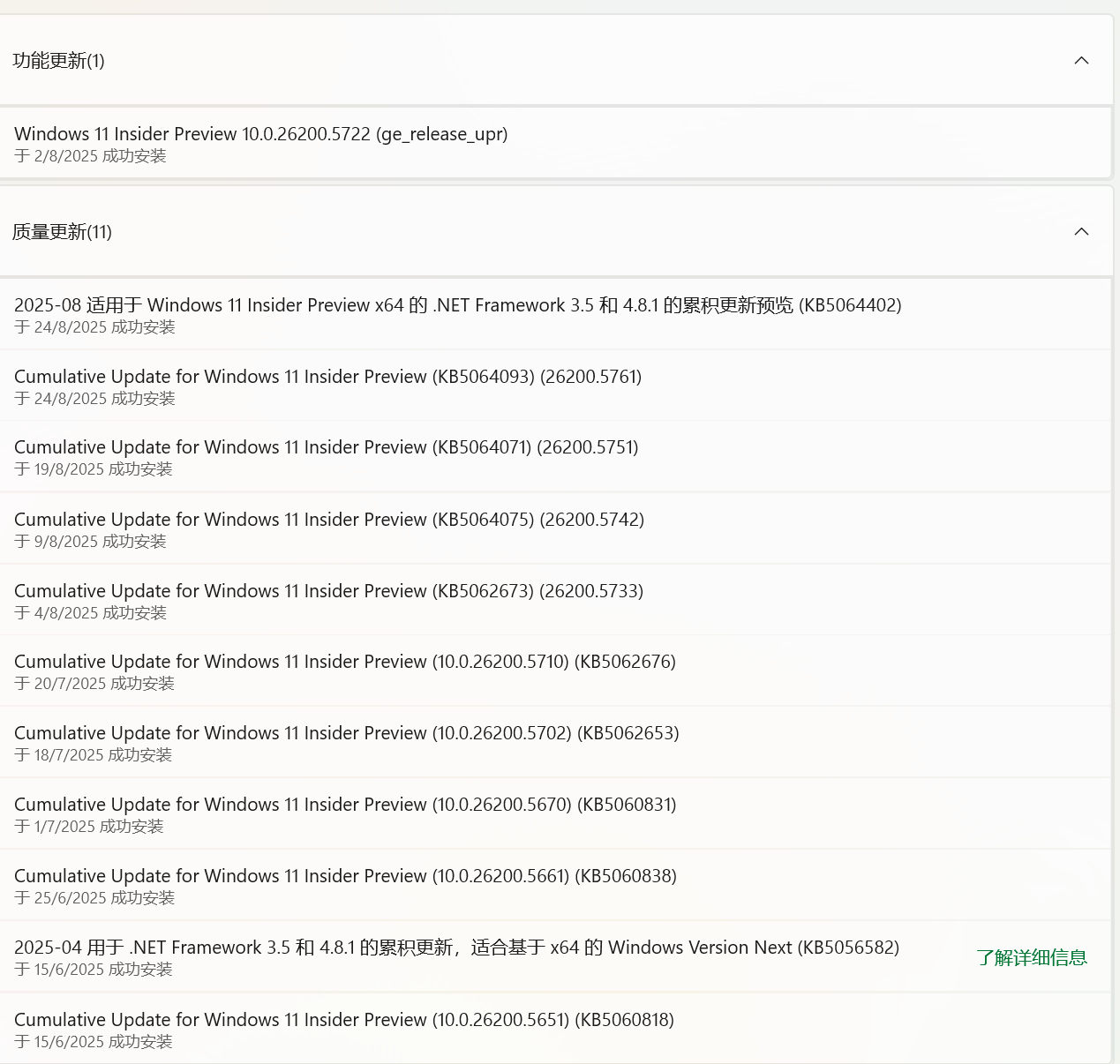Screen dimensions: 1120x1064
Task: Select Cumulative Update KB5060838 (10.0.26200.5661)
Action: pos(555,885)
